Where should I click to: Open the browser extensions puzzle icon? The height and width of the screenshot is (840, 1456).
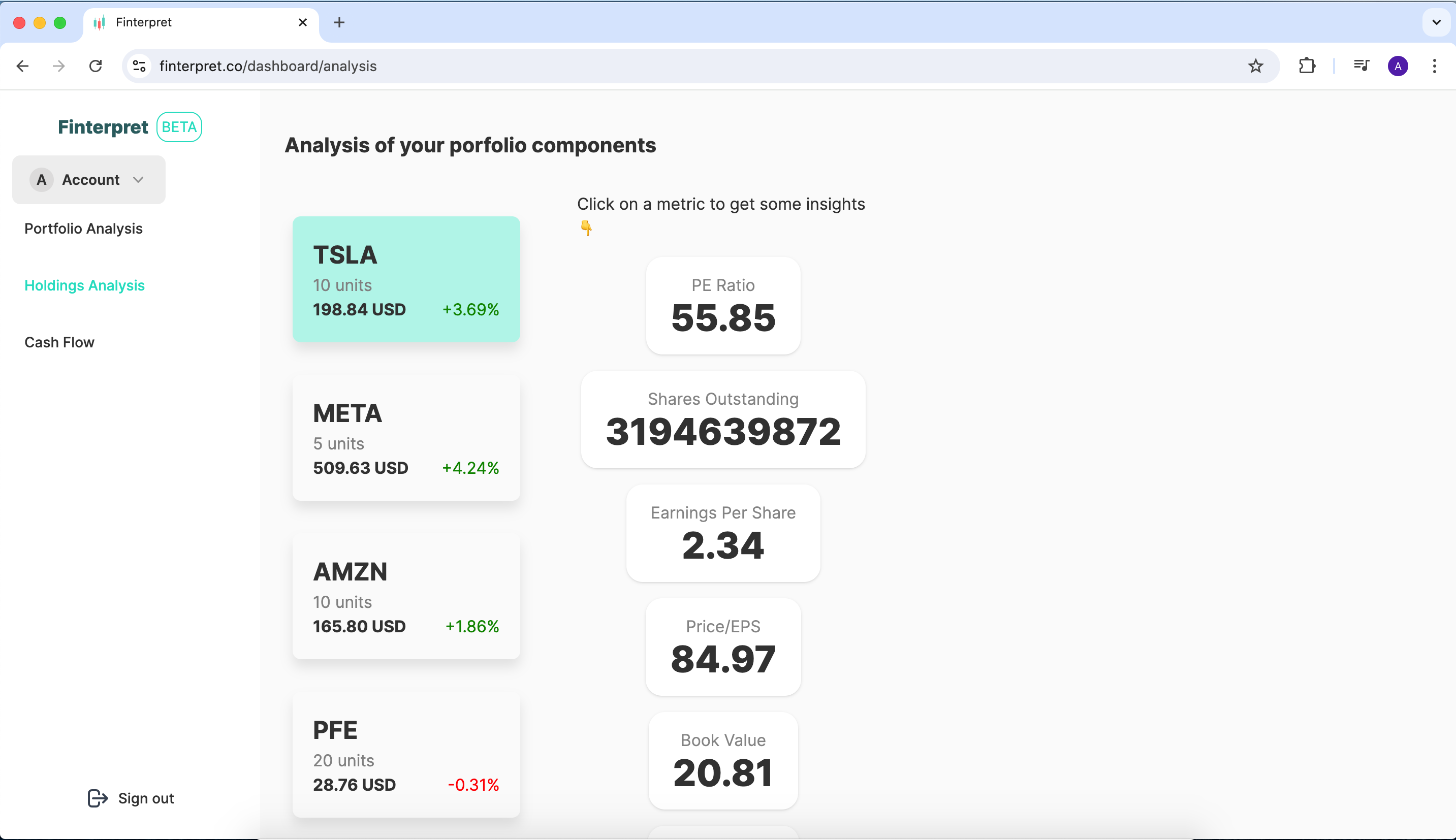click(x=1307, y=67)
